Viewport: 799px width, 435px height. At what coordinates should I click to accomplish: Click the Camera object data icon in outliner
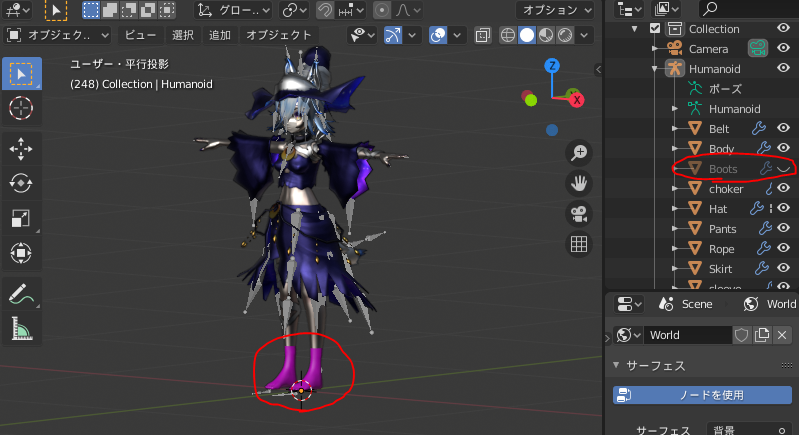(758, 48)
